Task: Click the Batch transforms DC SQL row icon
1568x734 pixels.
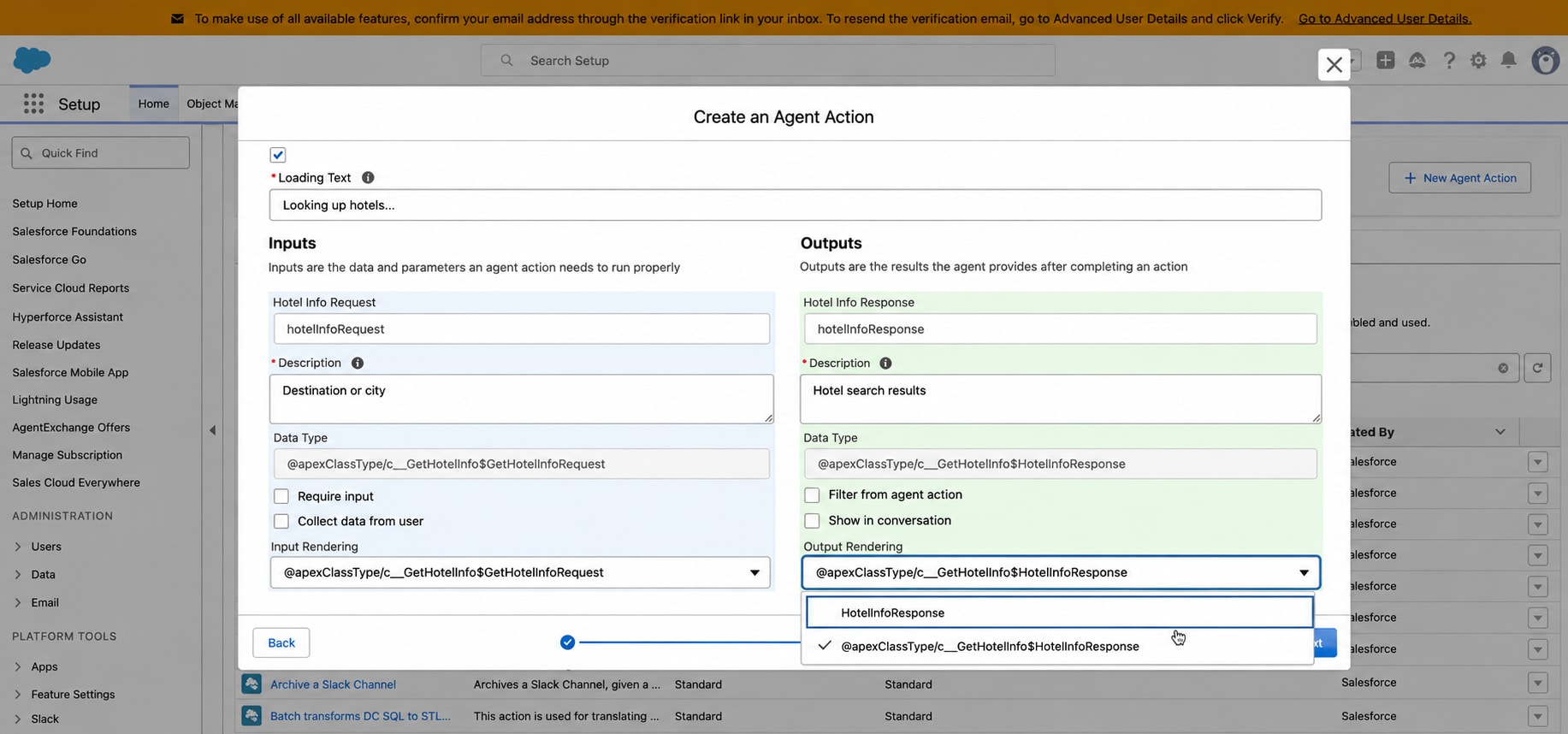Action: point(251,716)
